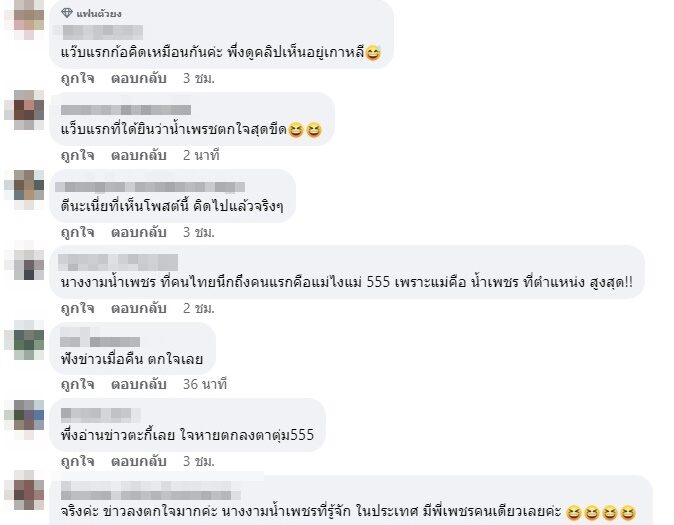The width and height of the screenshot is (674, 525).
Task: Reply to the comment posted 2 นาที ago
Action: point(139,155)
